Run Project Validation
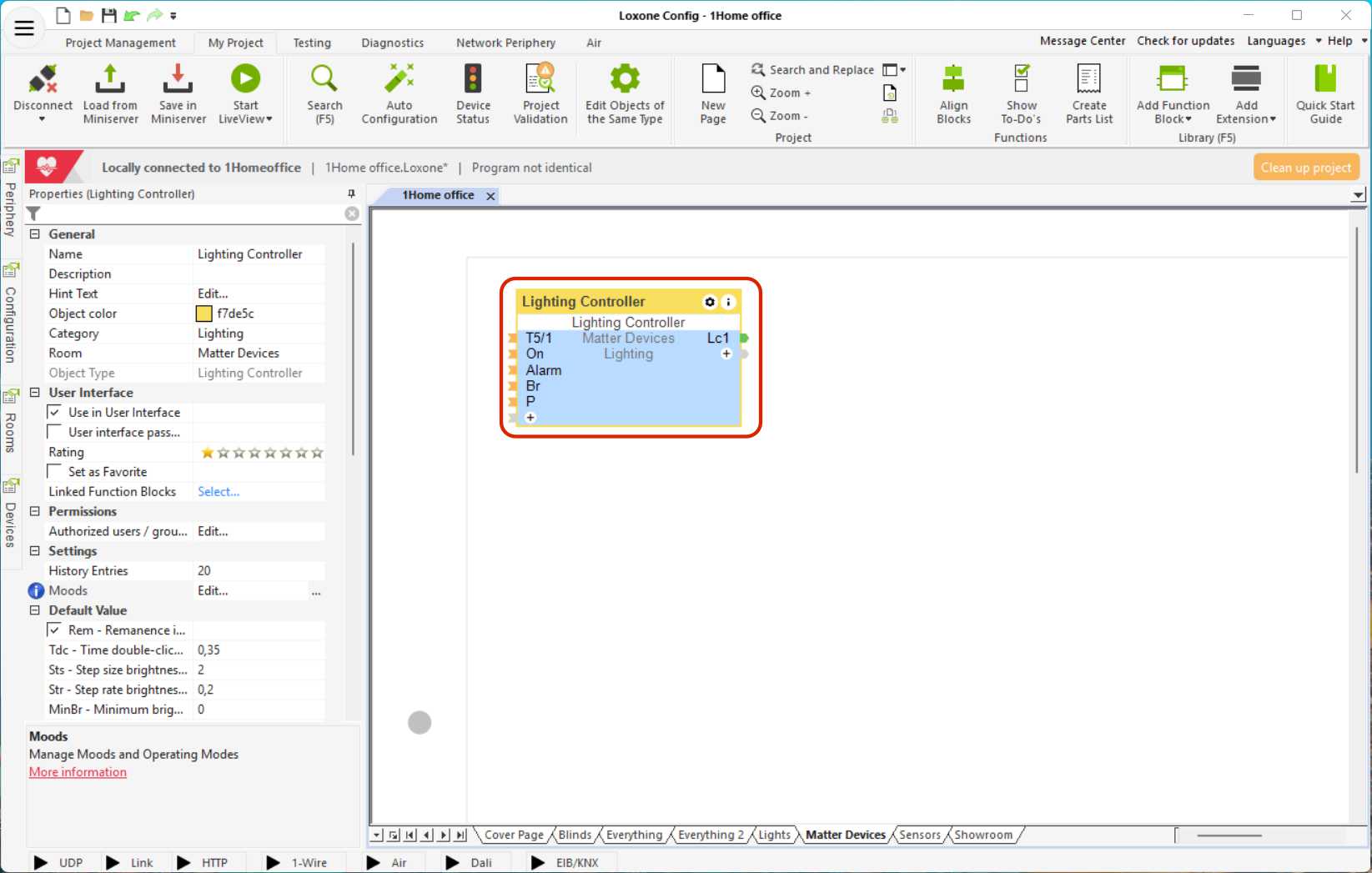The image size is (1372, 873). pyautogui.click(x=540, y=80)
